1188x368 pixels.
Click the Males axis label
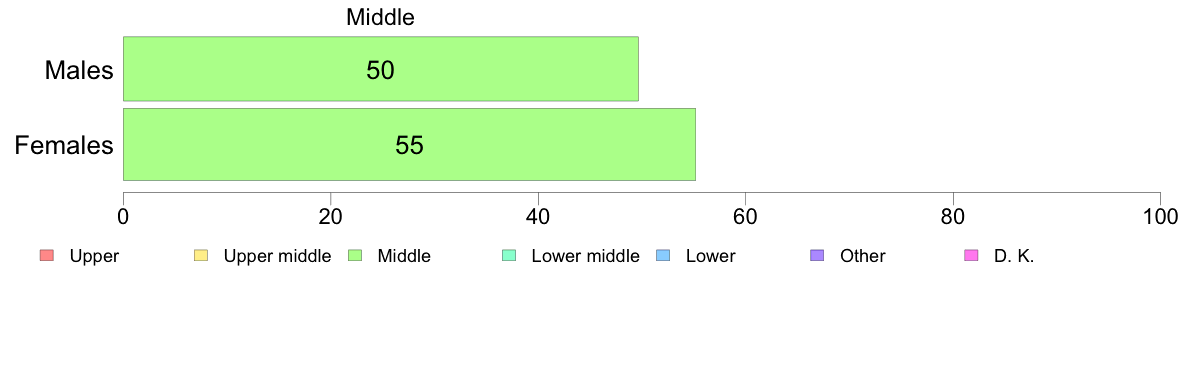pos(79,70)
